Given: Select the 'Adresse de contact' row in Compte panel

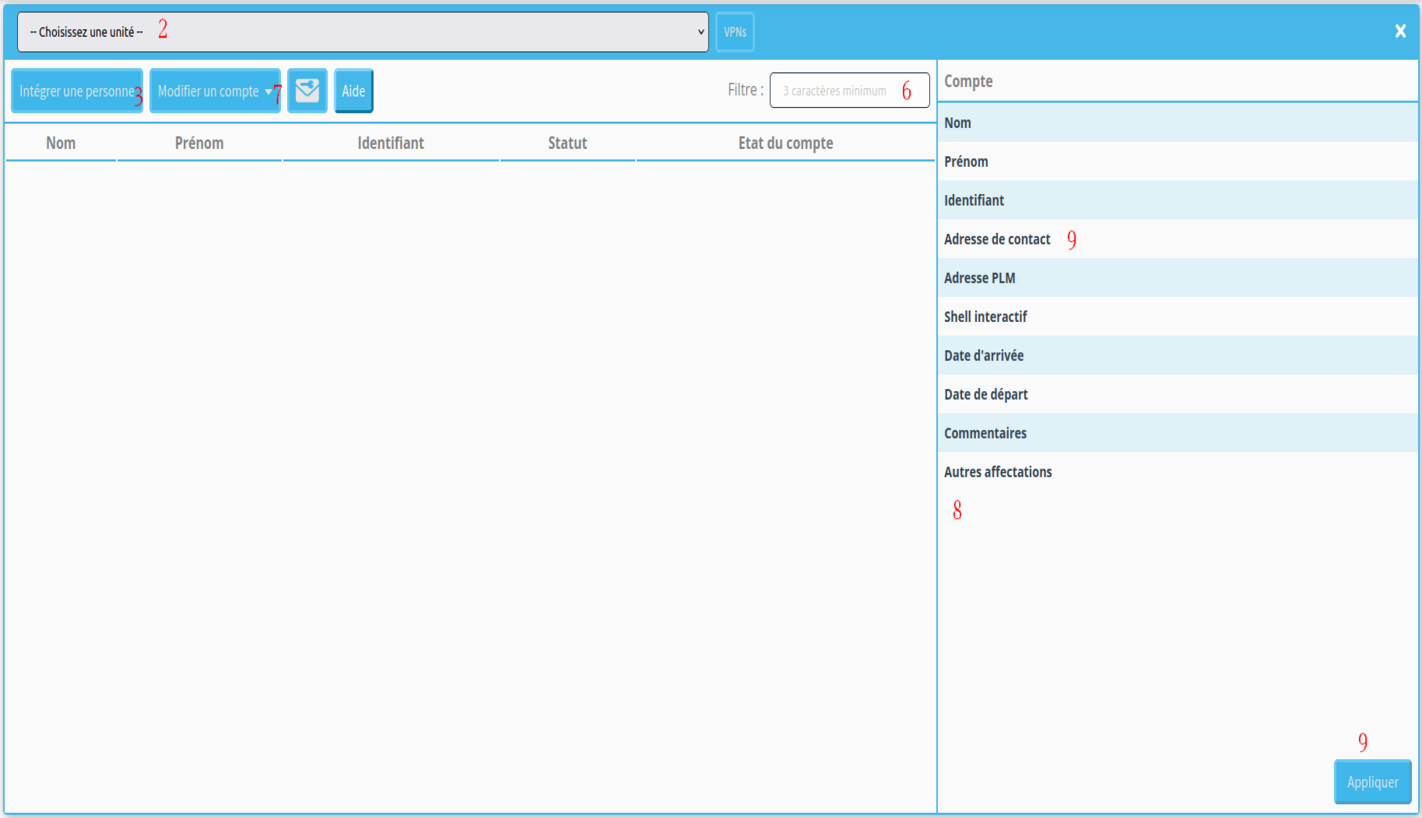Looking at the screenshot, I should coord(997,239).
